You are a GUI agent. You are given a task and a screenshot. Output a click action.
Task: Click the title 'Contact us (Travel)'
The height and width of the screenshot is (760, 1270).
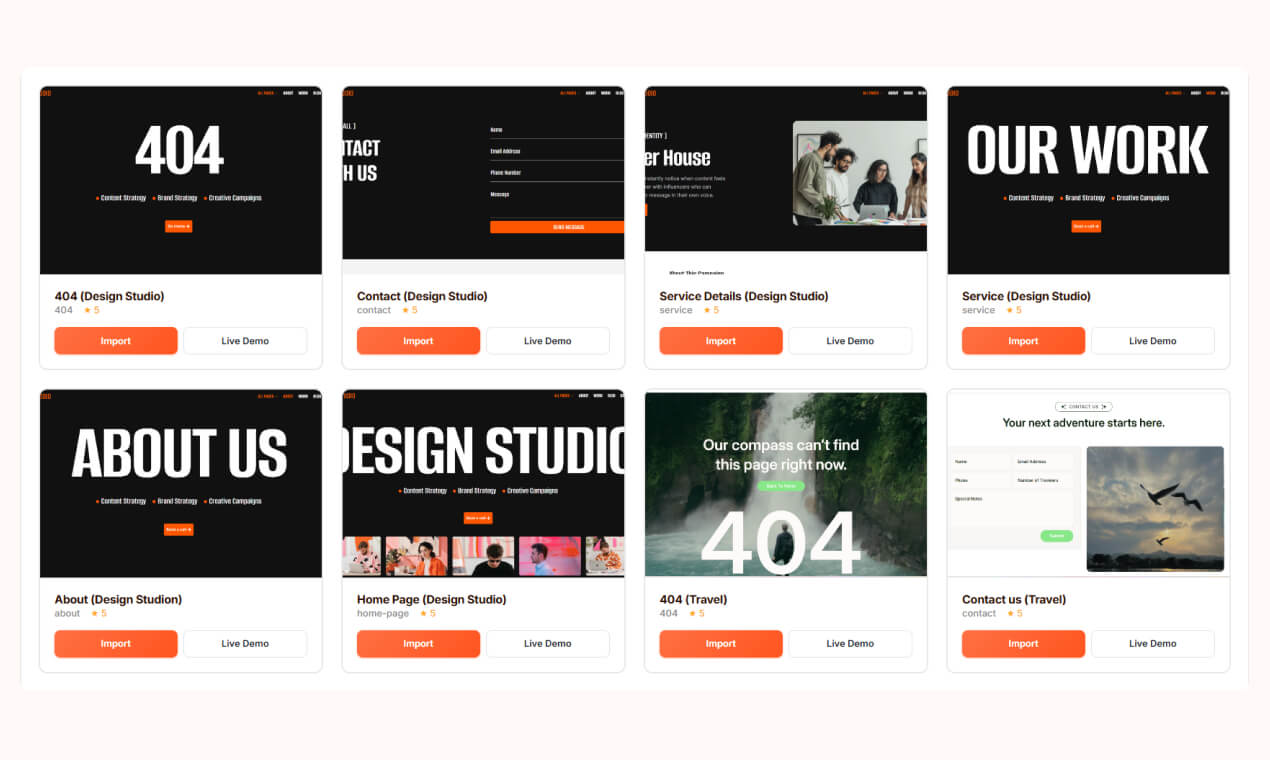coord(1014,600)
